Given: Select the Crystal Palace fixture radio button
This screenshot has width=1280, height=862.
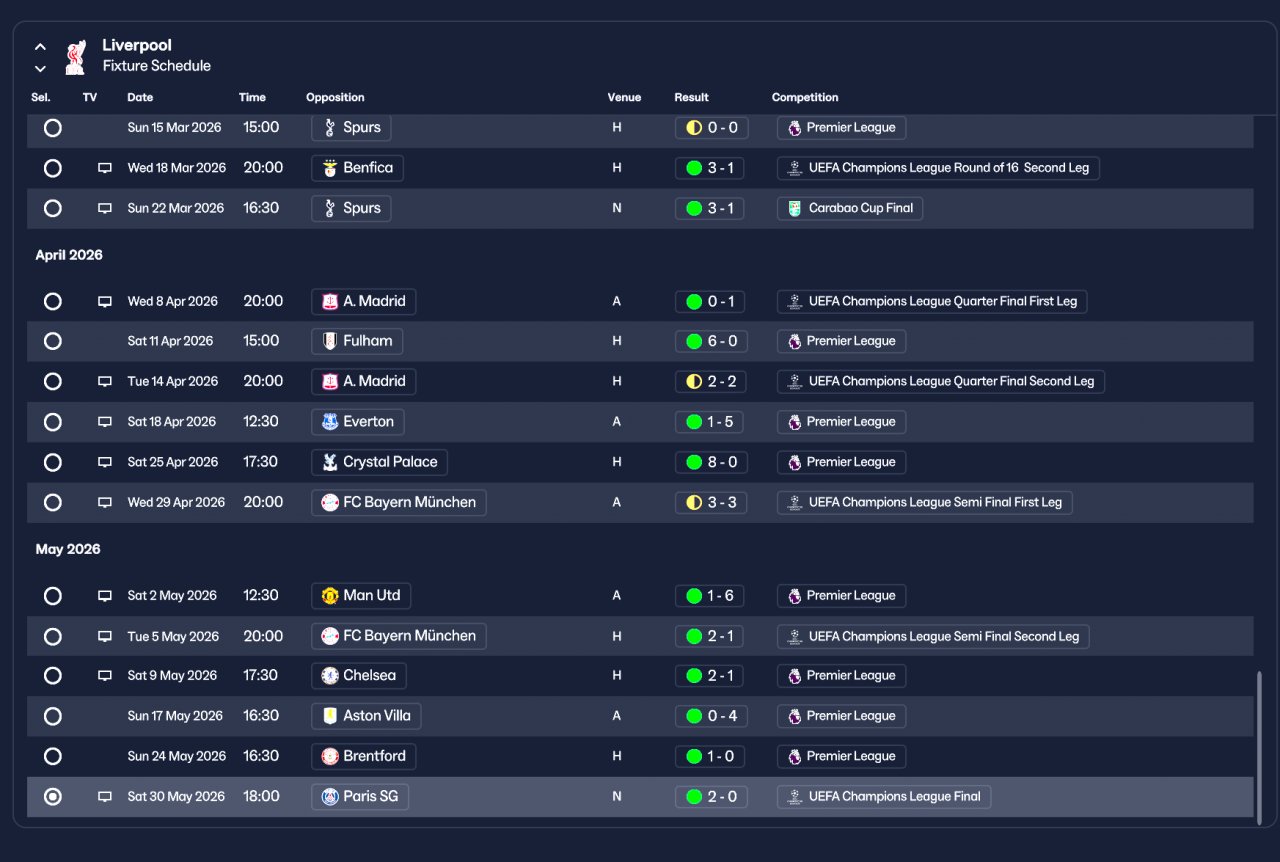Looking at the screenshot, I should tap(53, 462).
